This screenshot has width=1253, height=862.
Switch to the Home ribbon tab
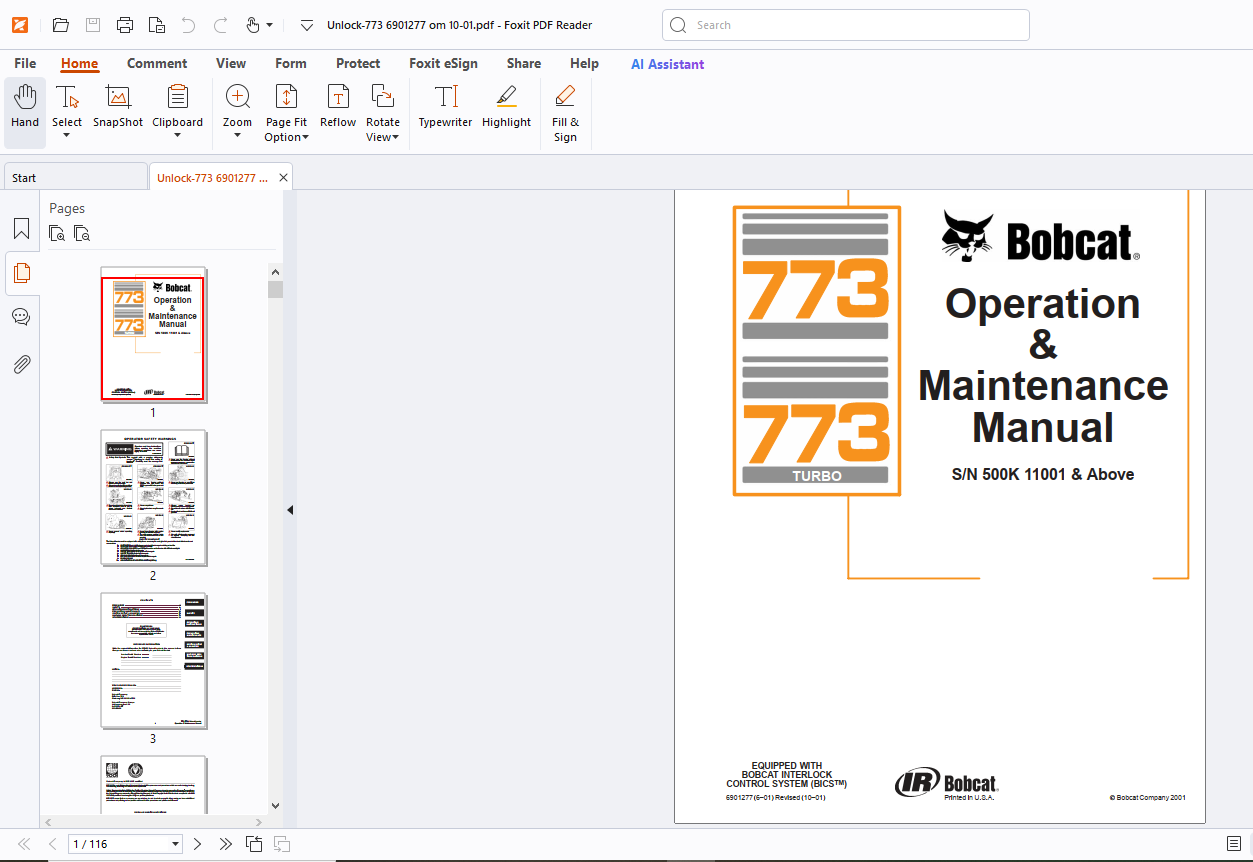point(80,63)
